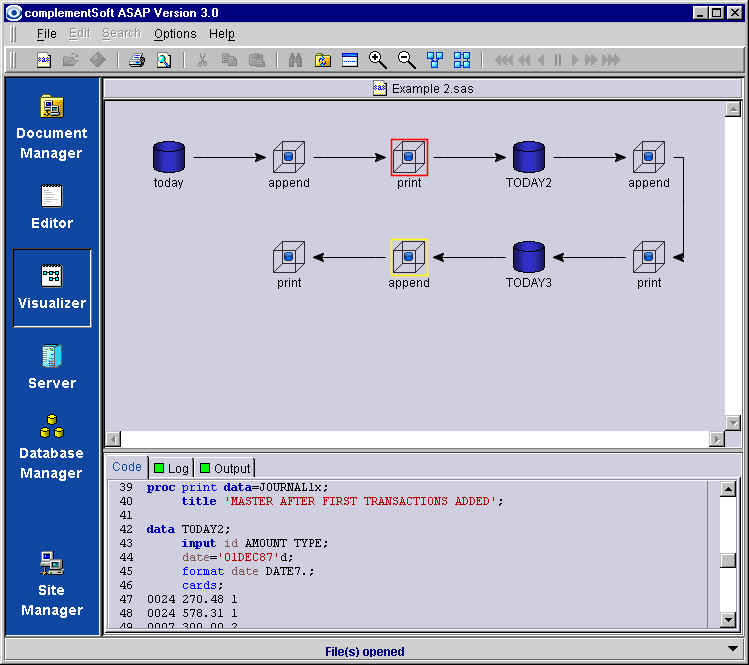Click the Example 2.sas document title
The image size is (749, 665).
tap(423, 89)
